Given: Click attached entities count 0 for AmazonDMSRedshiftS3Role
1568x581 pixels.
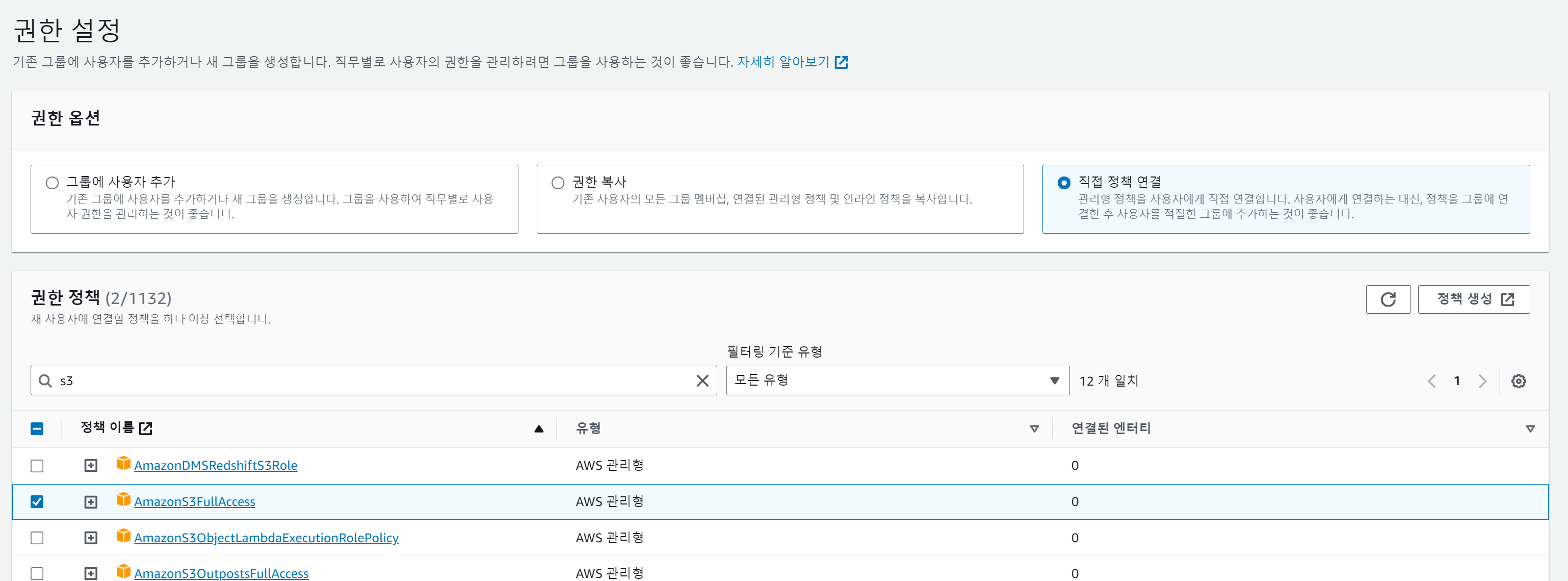Looking at the screenshot, I should point(1075,466).
